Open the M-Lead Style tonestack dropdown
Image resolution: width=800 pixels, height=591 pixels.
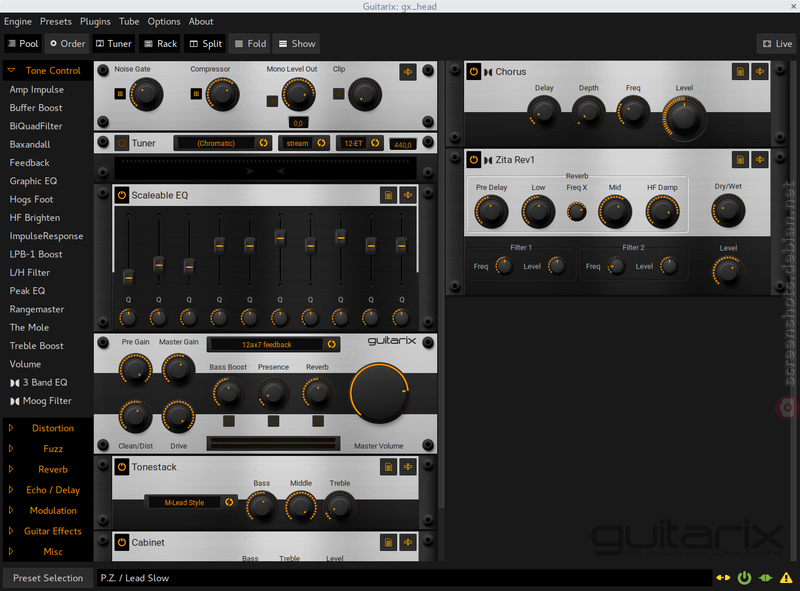point(191,502)
